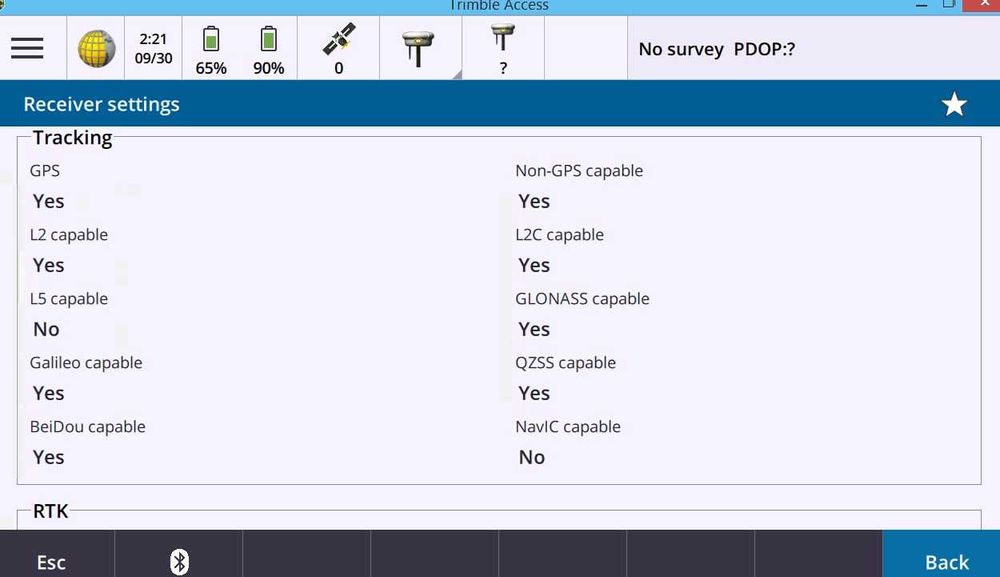This screenshot has height=577, width=1000.
Task: Select the Non-GPS capable value
Action: pos(534,201)
